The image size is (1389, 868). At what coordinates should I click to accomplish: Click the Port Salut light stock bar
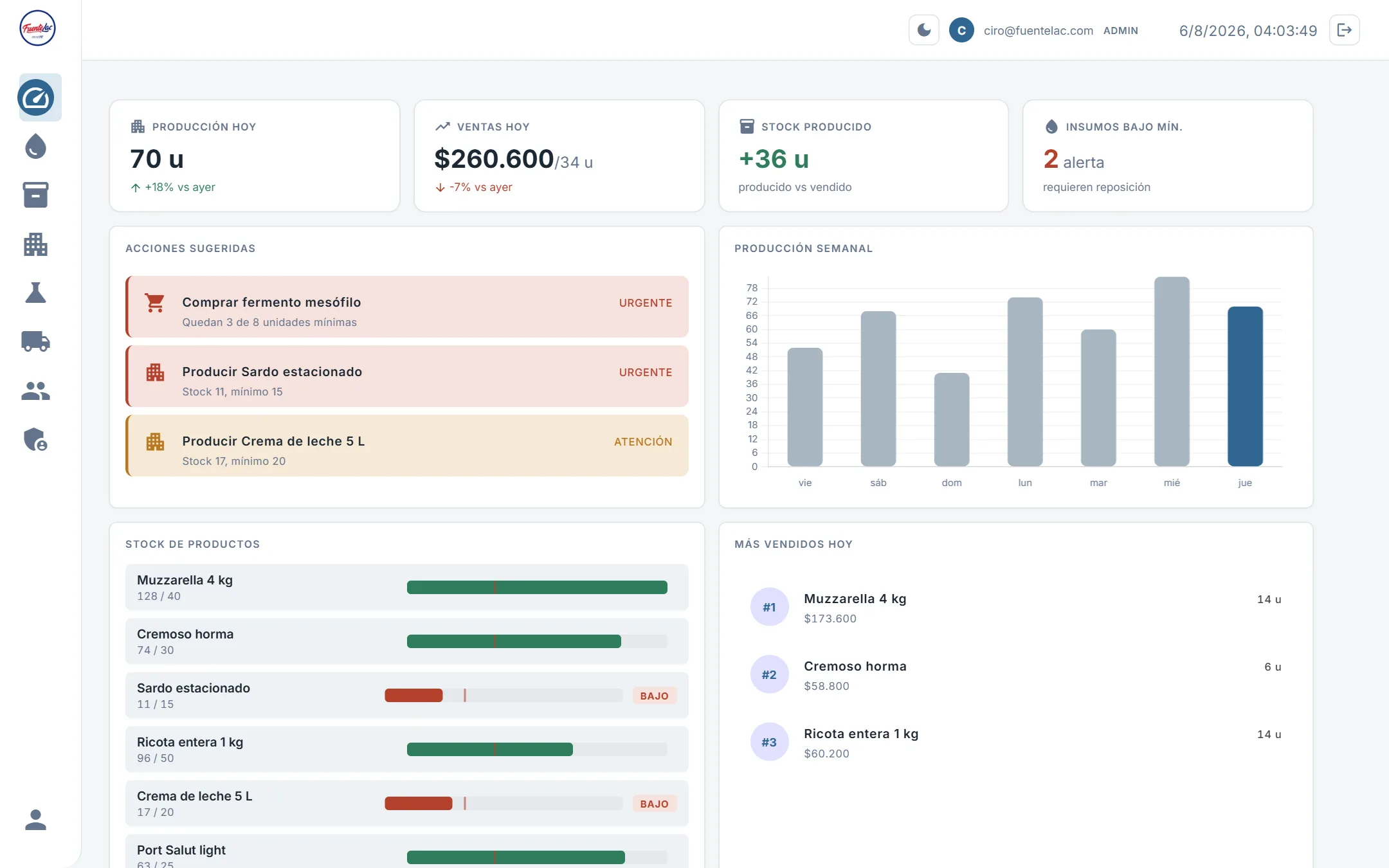(x=537, y=857)
